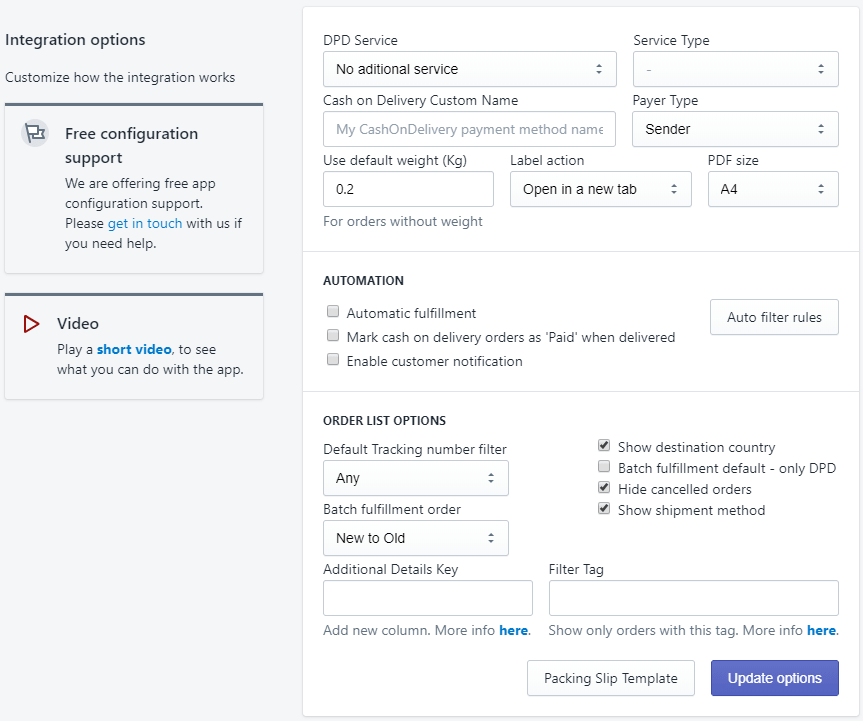Check Batch fulfillment default - only DPD
This screenshot has width=863, height=721.
click(x=604, y=467)
